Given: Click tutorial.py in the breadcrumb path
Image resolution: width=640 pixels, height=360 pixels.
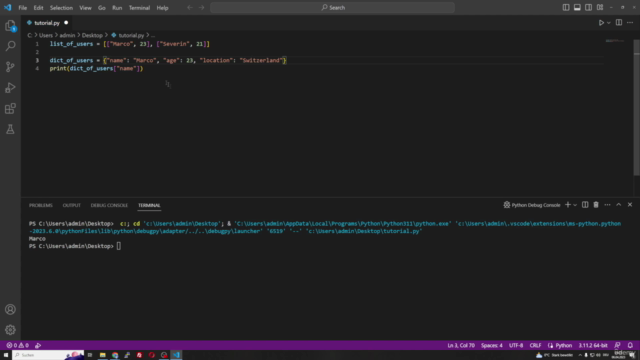Looking at the screenshot, I should (131, 36).
